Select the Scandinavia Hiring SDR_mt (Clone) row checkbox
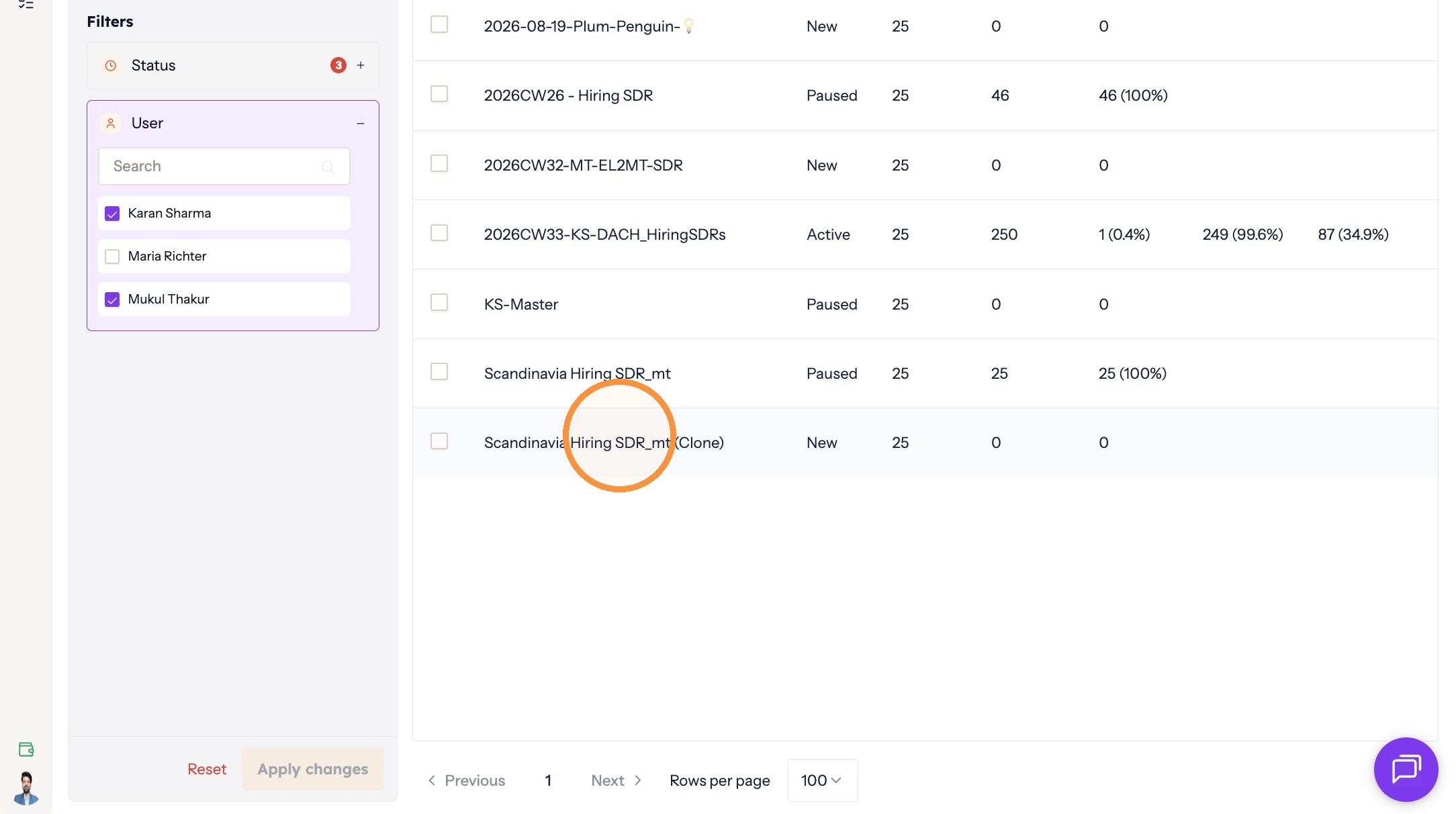This screenshot has height=814, width=1456. click(439, 441)
